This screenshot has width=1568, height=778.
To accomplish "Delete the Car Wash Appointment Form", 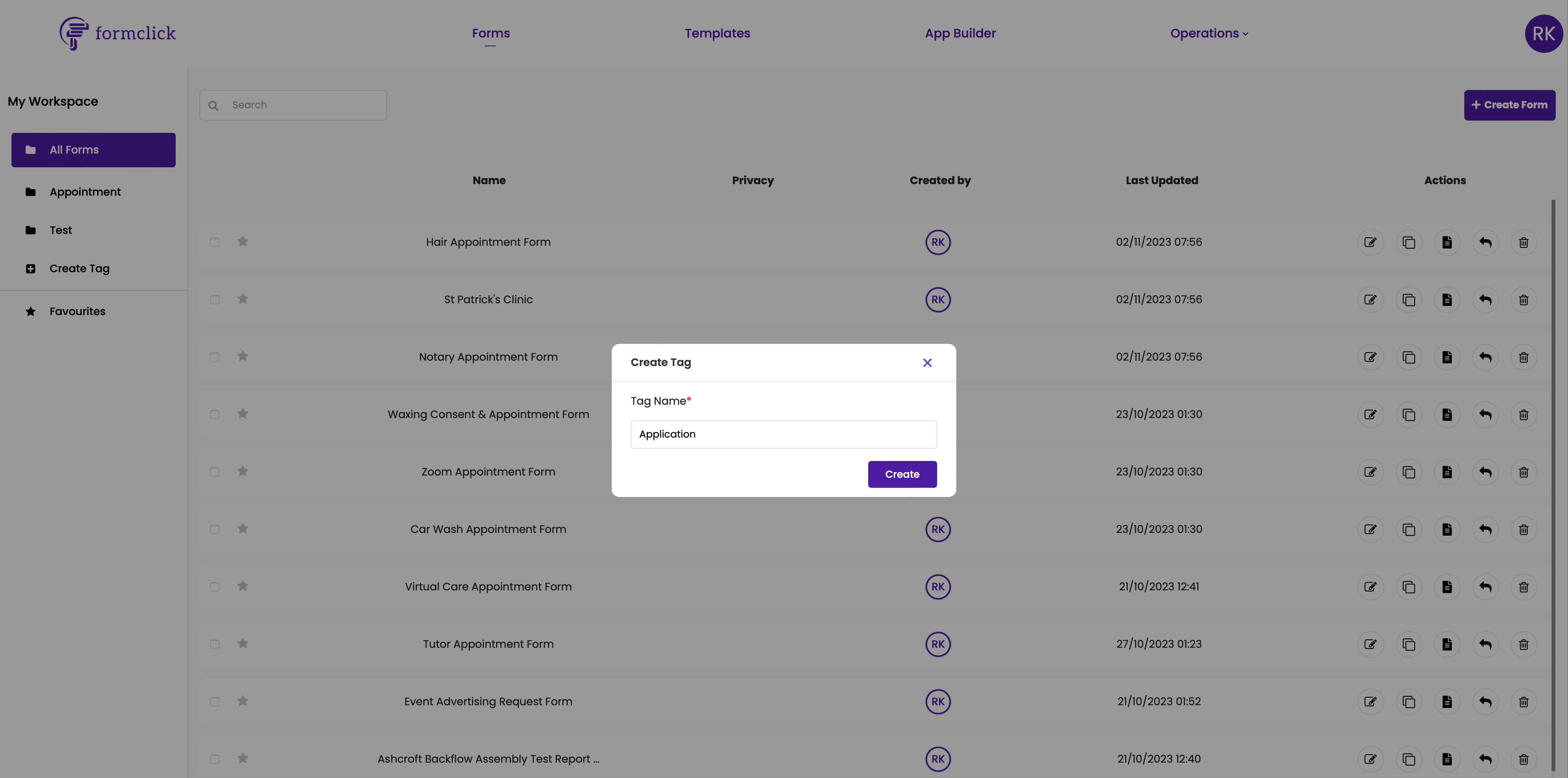I will pos(1524,530).
